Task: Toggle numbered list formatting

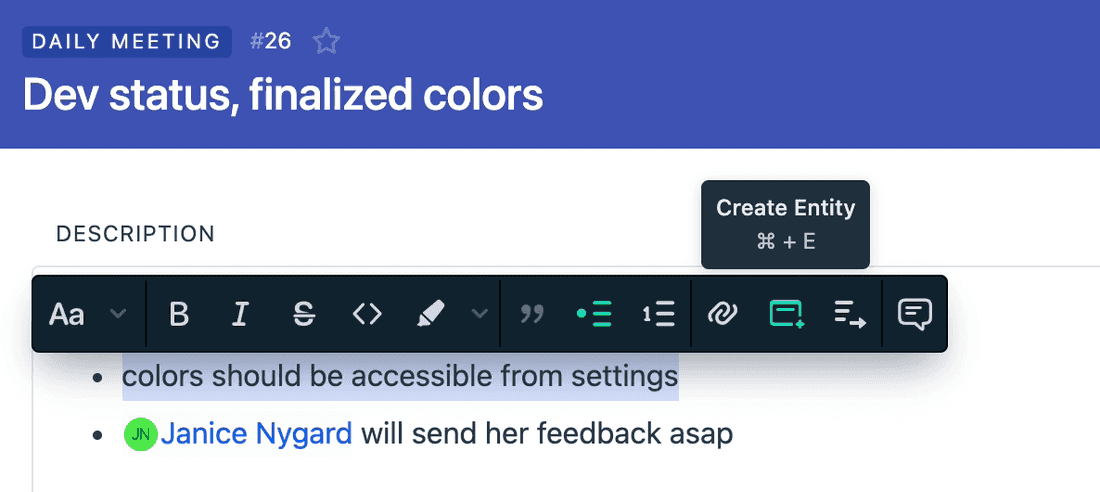Action: pos(658,314)
